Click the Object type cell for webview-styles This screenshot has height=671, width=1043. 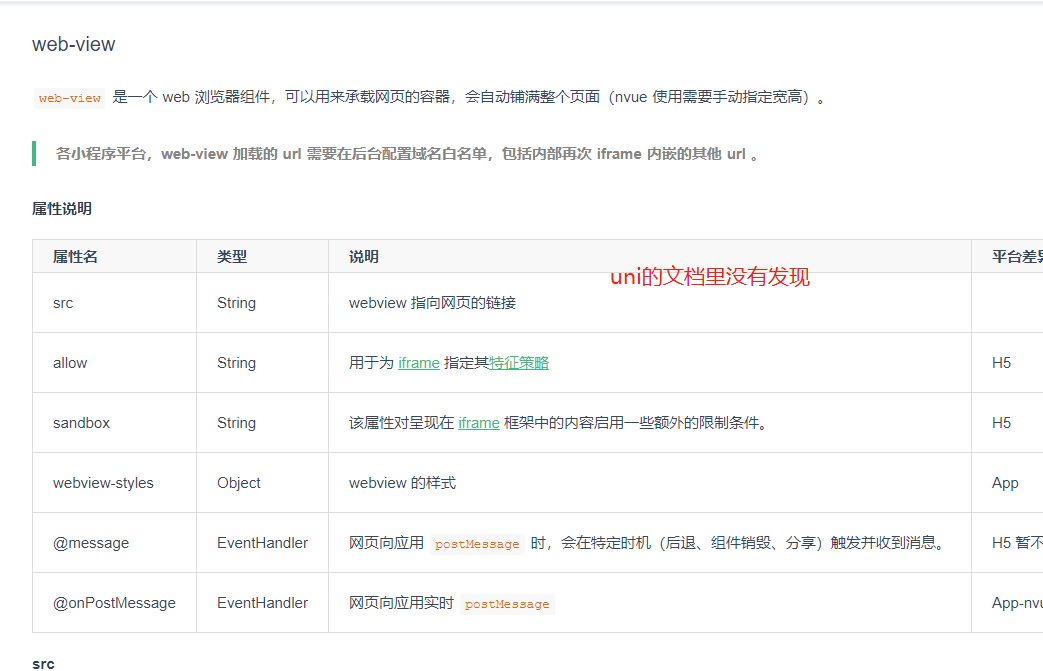click(x=238, y=483)
